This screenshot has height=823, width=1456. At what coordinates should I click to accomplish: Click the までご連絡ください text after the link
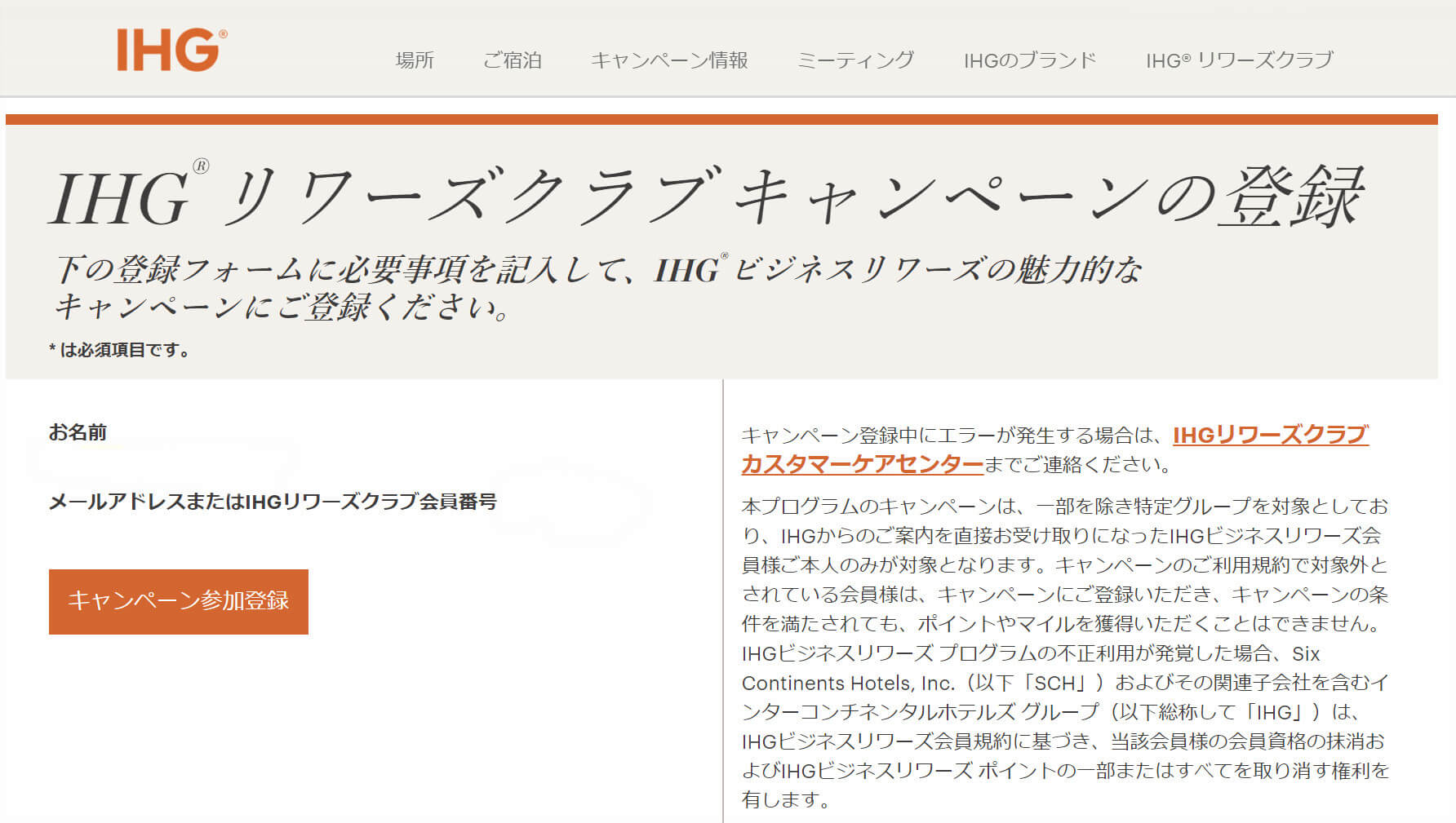pos(1078,465)
